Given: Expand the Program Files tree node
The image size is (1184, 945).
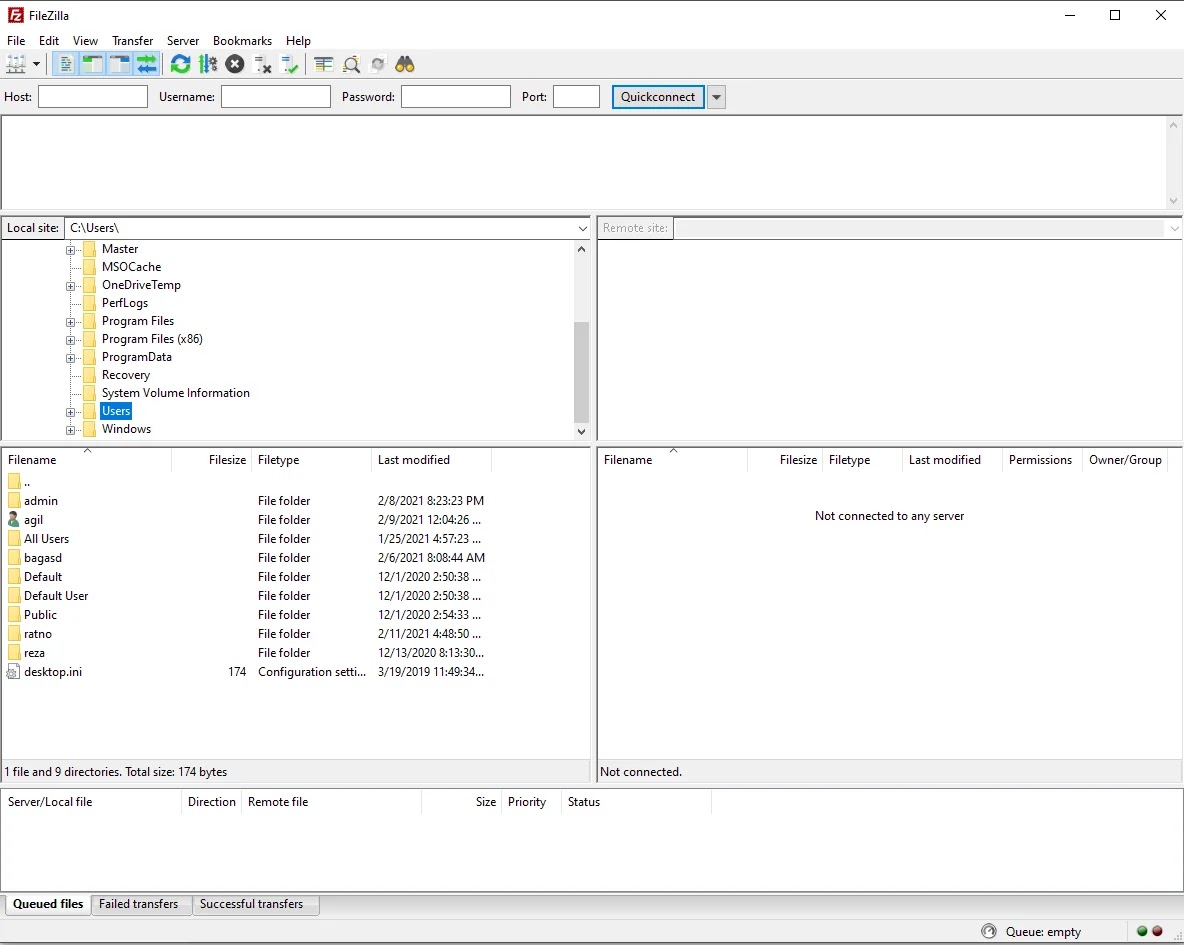Looking at the screenshot, I should (x=70, y=323).
